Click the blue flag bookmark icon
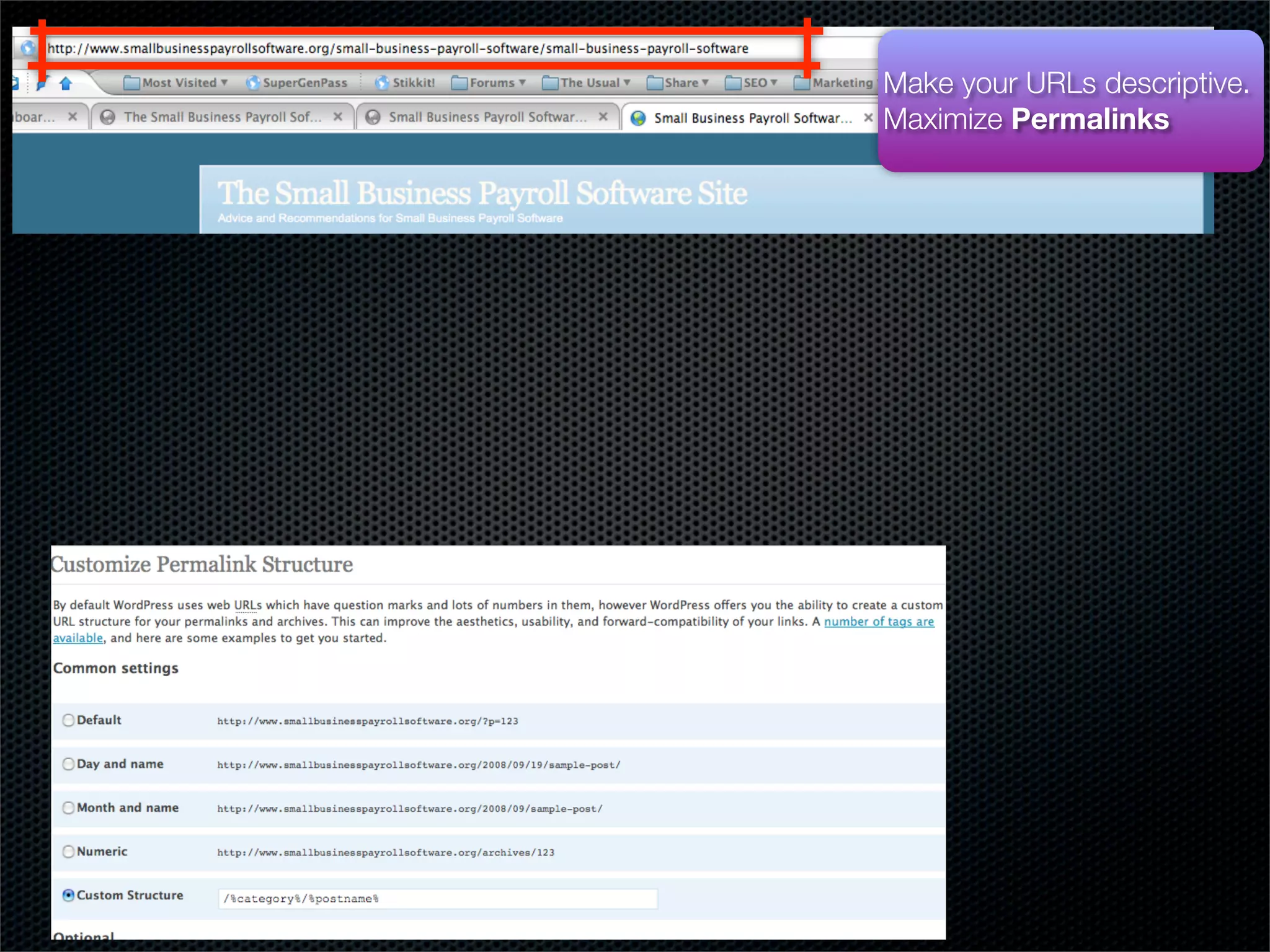 (x=42, y=84)
